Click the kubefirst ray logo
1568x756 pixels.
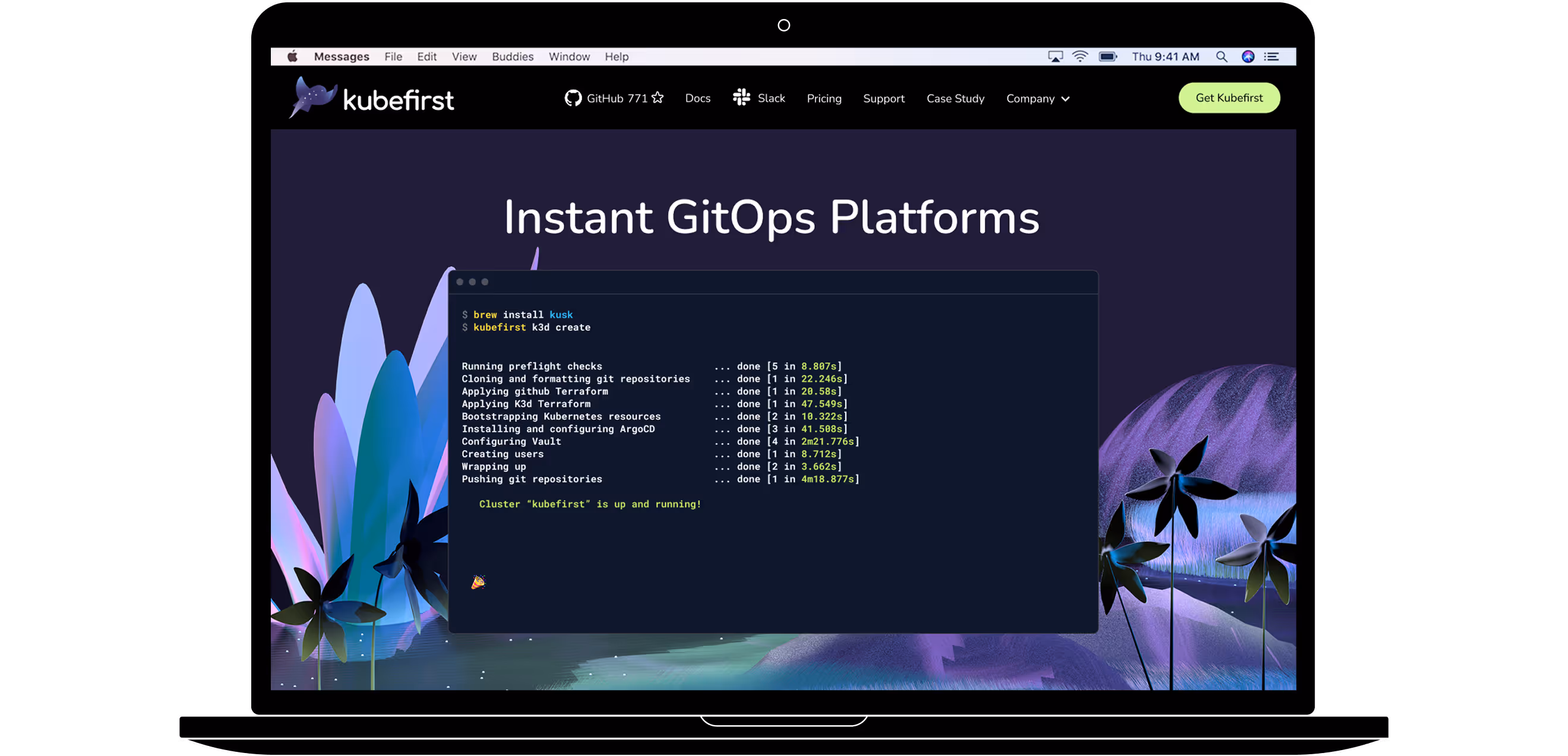[x=312, y=97]
